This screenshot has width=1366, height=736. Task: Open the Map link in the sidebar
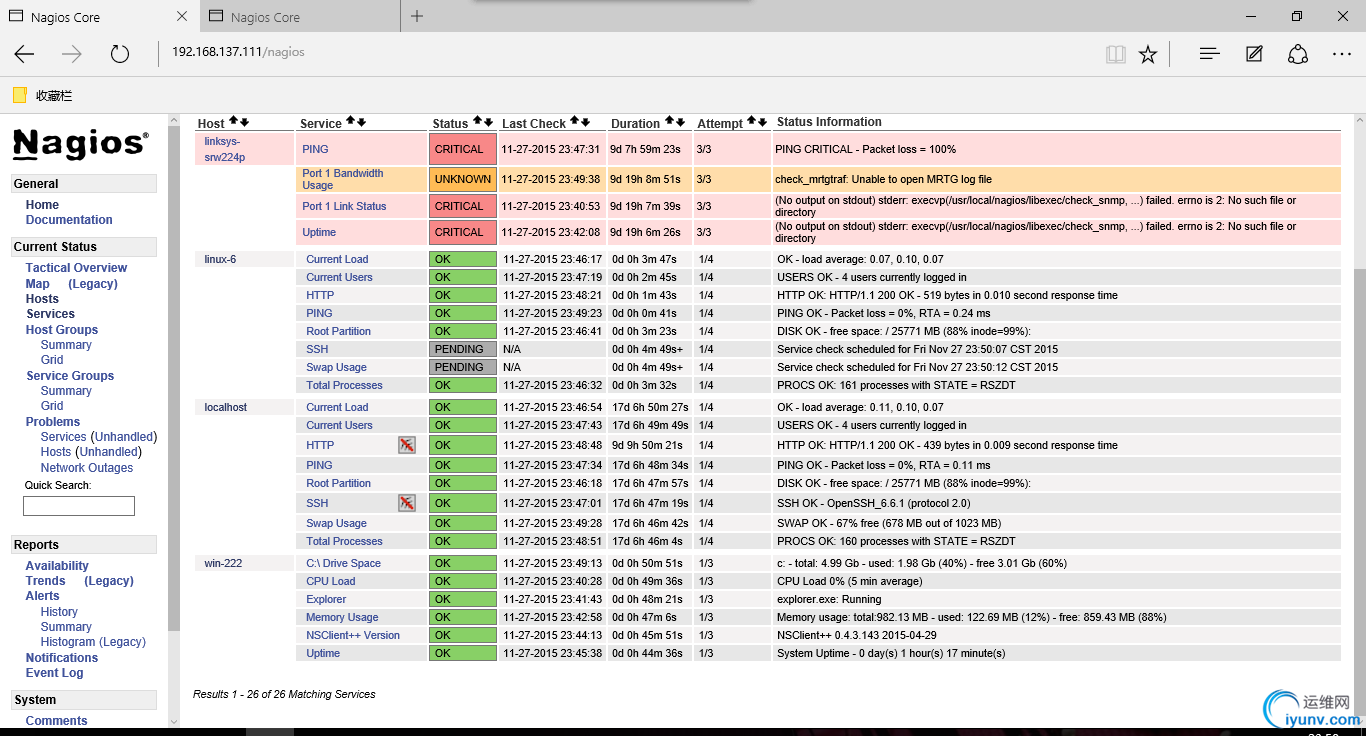pos(37,284)
